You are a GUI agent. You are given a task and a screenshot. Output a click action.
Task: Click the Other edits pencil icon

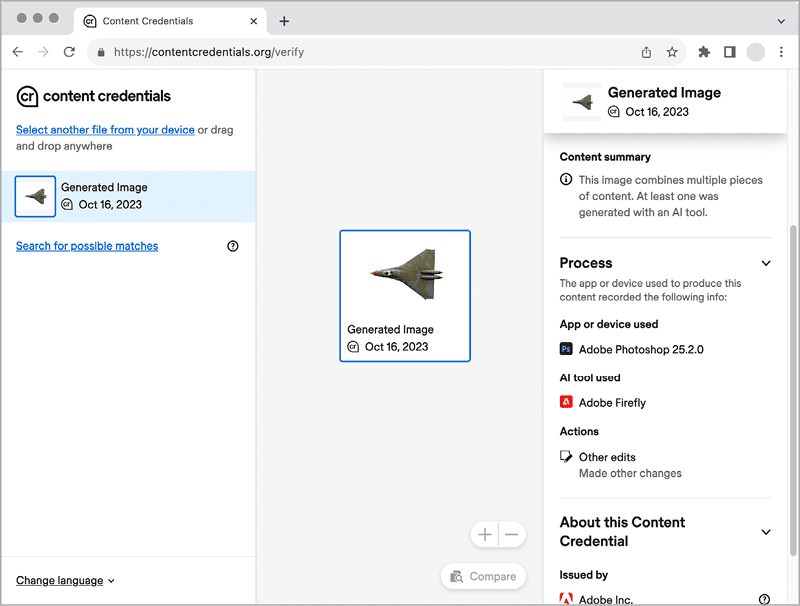(x=566, y=456)
